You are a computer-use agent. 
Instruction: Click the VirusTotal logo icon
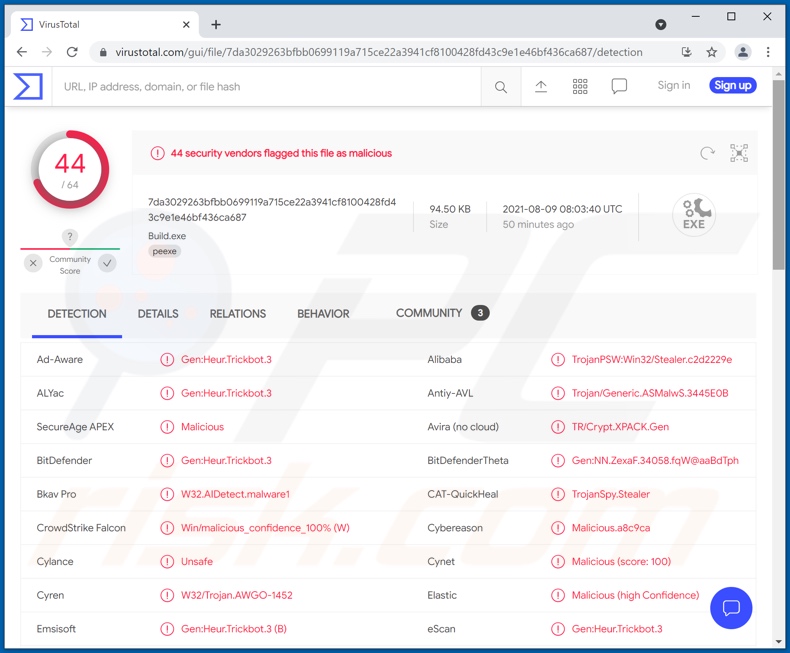click(28, 87)
